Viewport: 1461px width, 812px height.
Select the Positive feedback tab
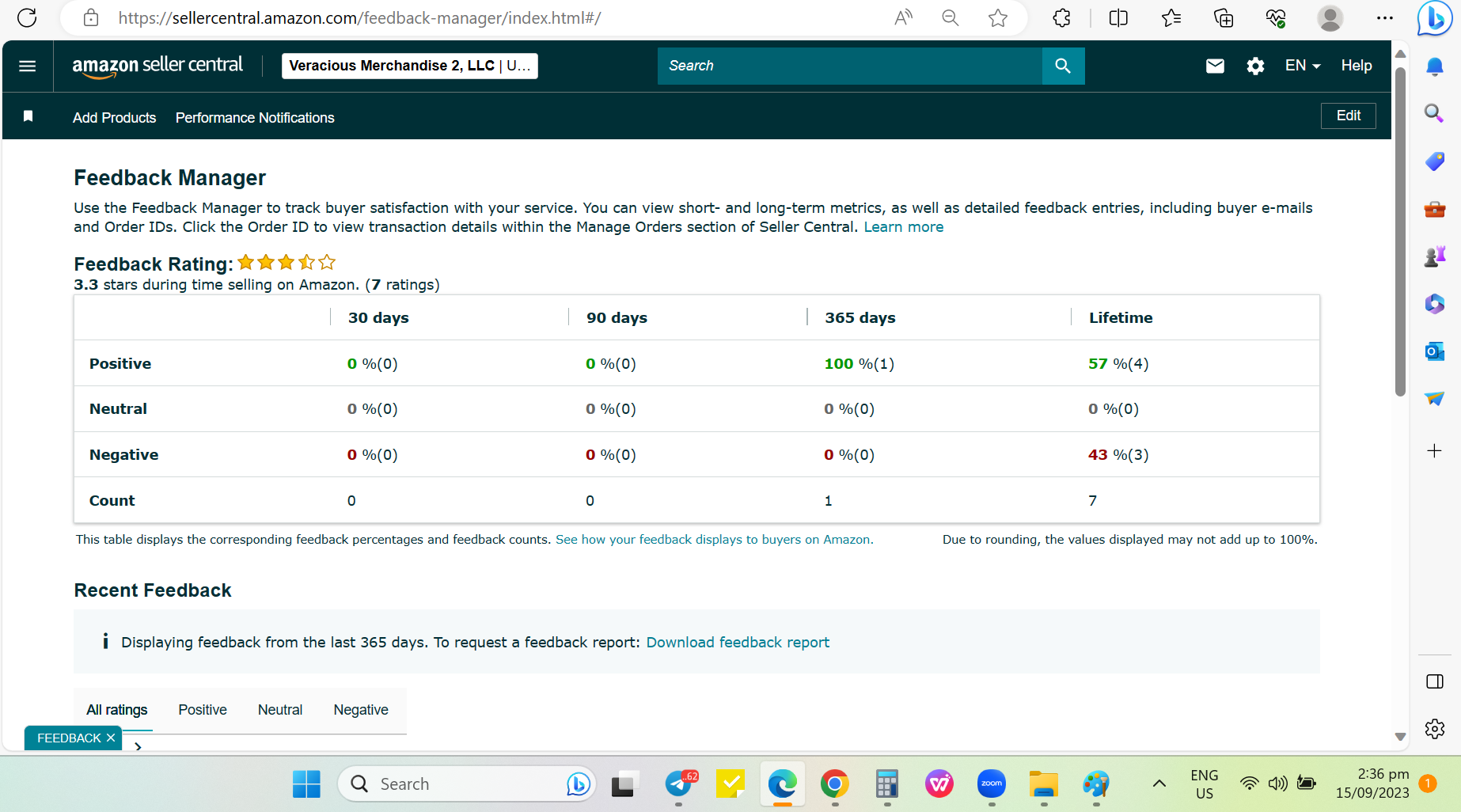click(203, 710)
